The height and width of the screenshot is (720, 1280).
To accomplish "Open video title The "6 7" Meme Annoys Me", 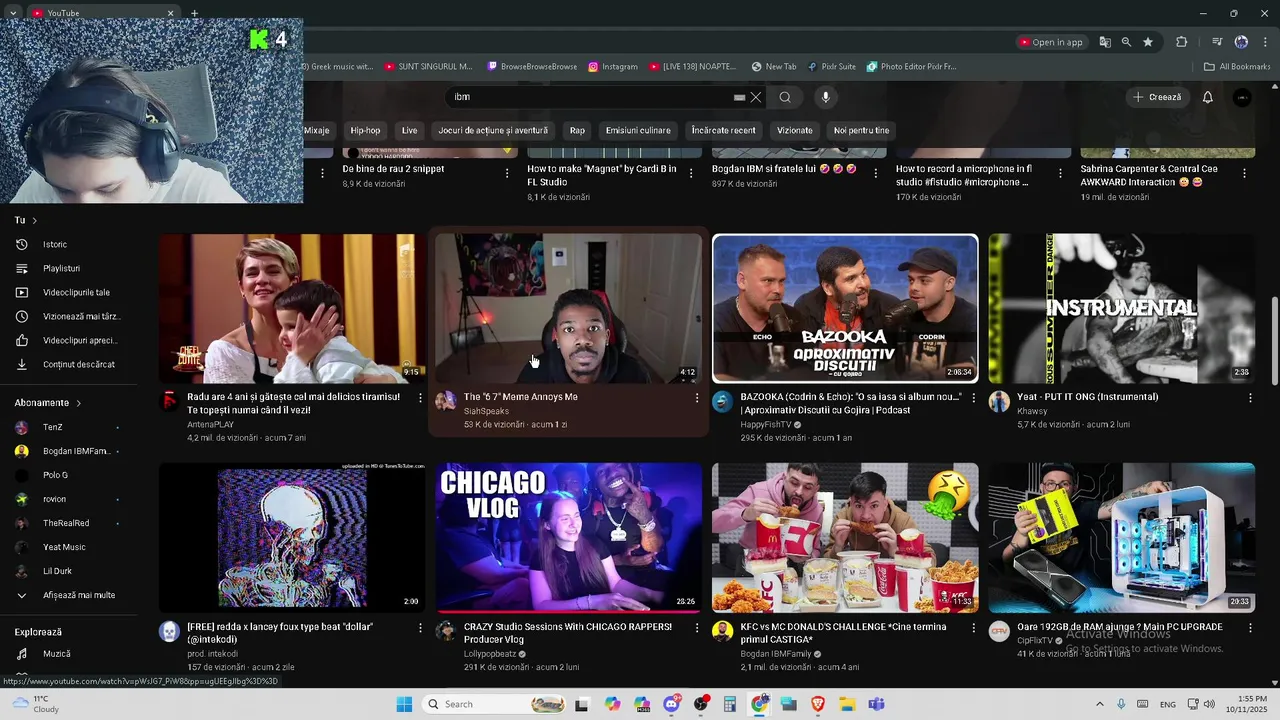I will tap(520, 397).
